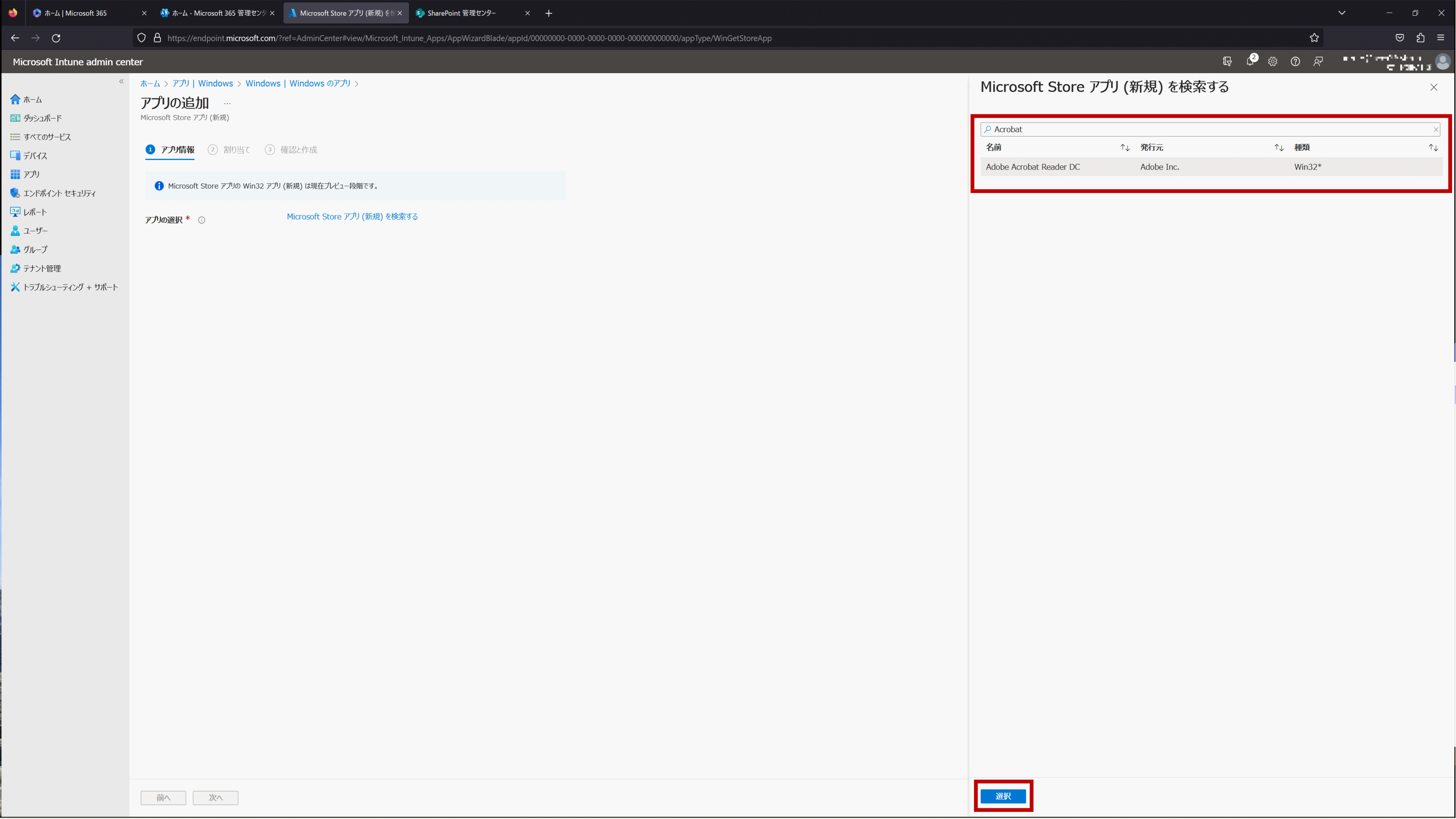The height and width of the screenshot is (819, 1456).
Task: Go back in the browser
Action: click(15, 38)
